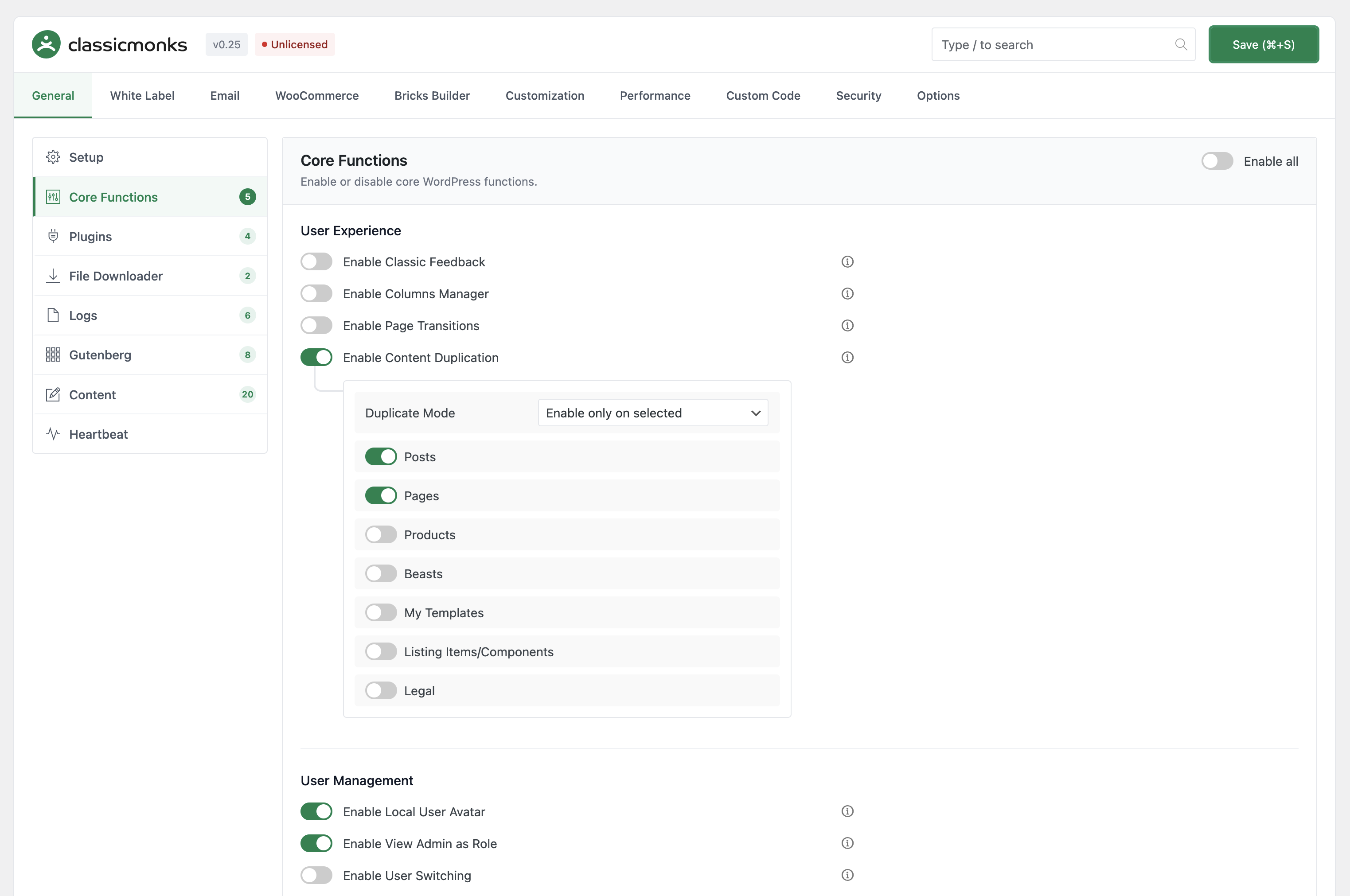The image size is (1350, 896).
Task: Show info for Enable View Admin as Role
Action: (x=847, y=843)
